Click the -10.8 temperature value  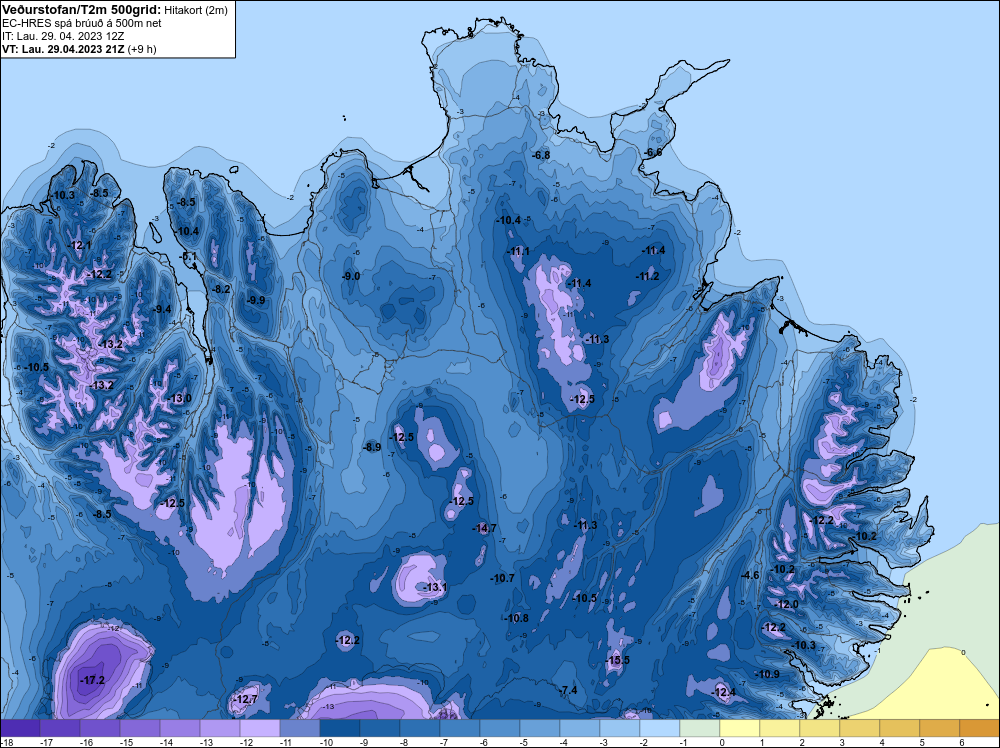516,618
